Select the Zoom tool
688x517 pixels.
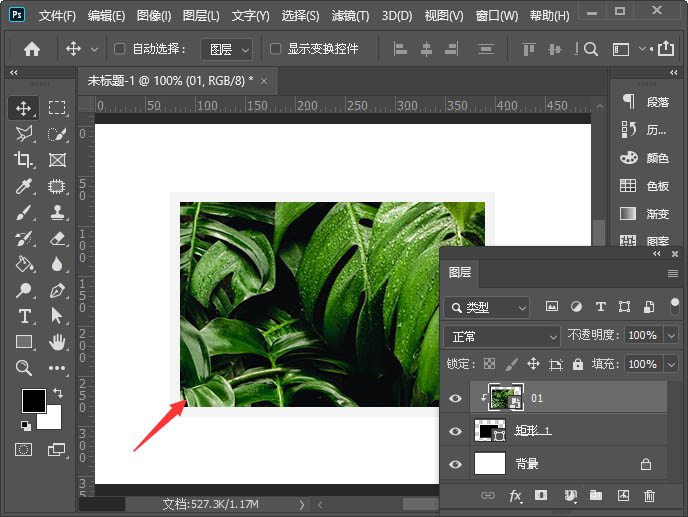[24, 368]
